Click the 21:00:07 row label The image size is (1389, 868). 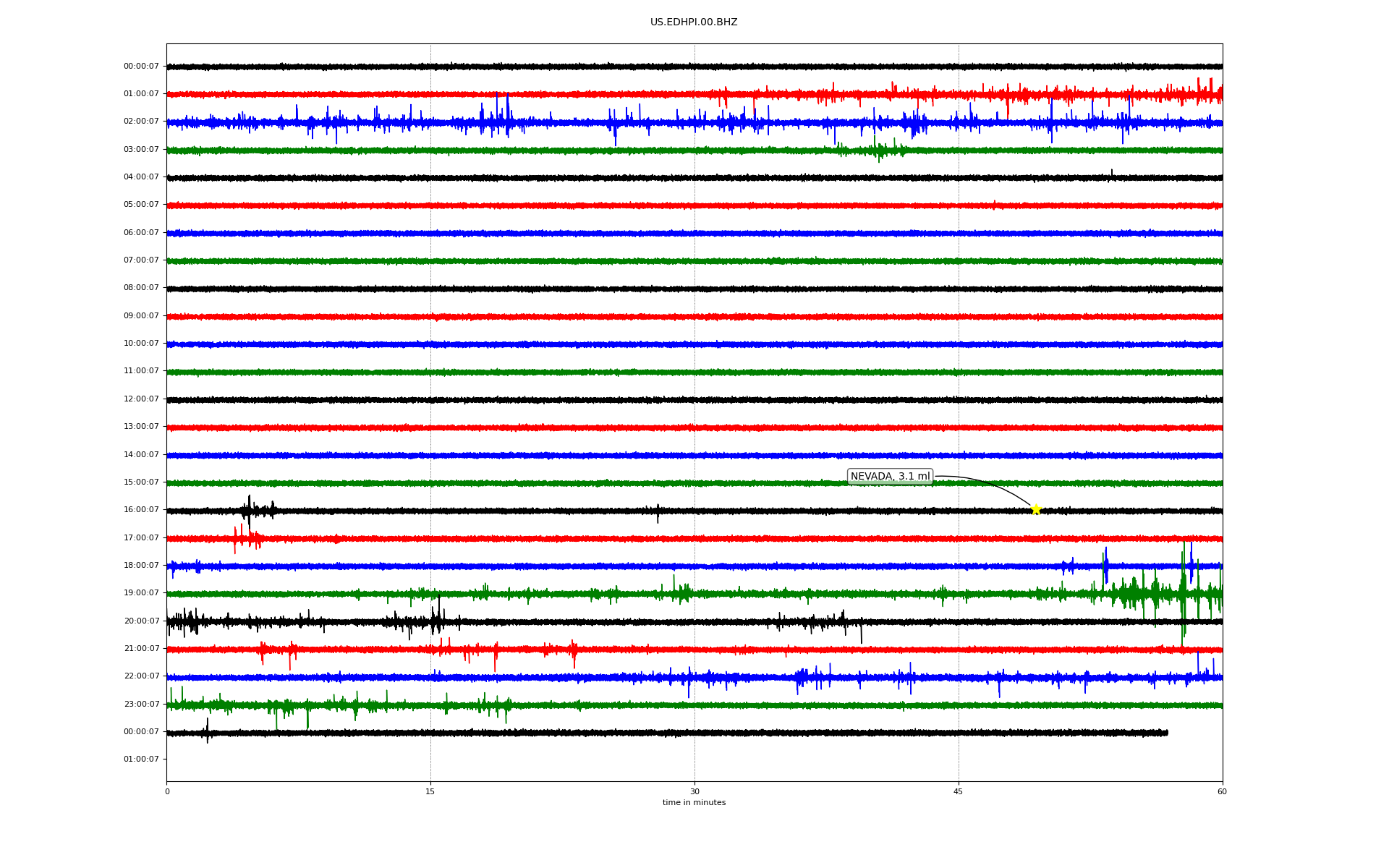pyautogui.click(x=141, y=649)
